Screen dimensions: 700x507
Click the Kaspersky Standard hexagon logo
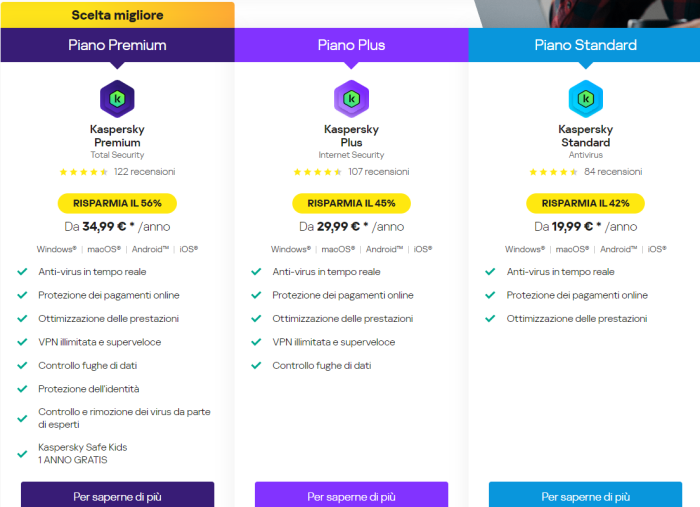(x=585, y=98)
